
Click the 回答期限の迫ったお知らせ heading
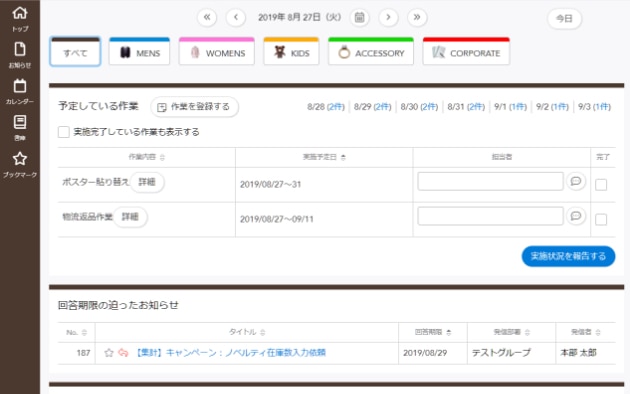tap(118, 305)
